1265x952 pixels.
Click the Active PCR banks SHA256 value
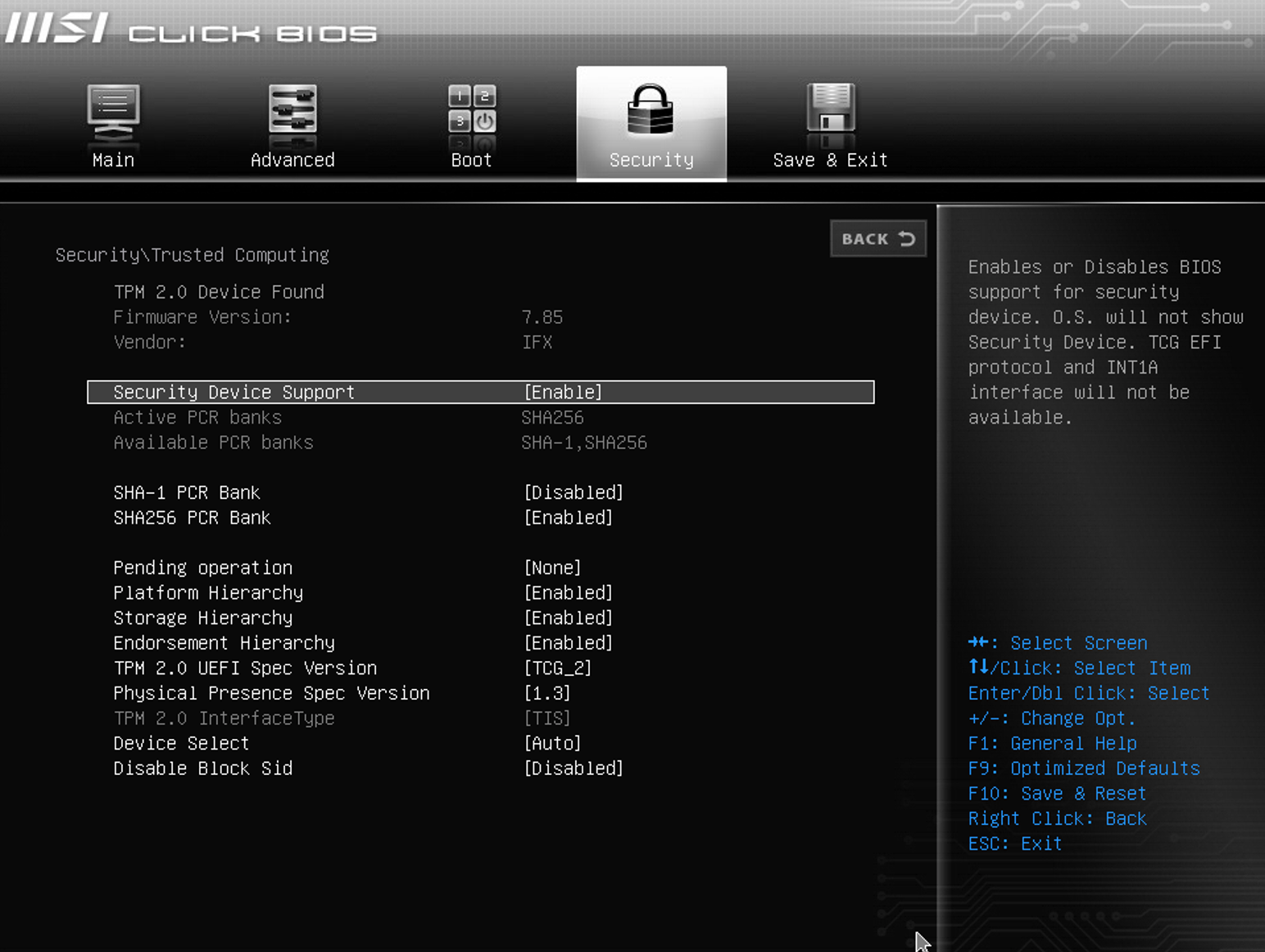coord(553,418)
